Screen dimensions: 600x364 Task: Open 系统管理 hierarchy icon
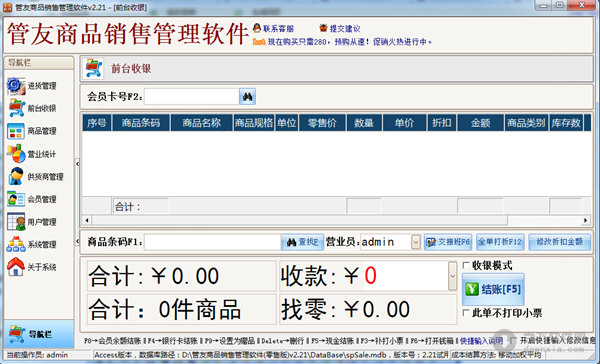point(16,244)
